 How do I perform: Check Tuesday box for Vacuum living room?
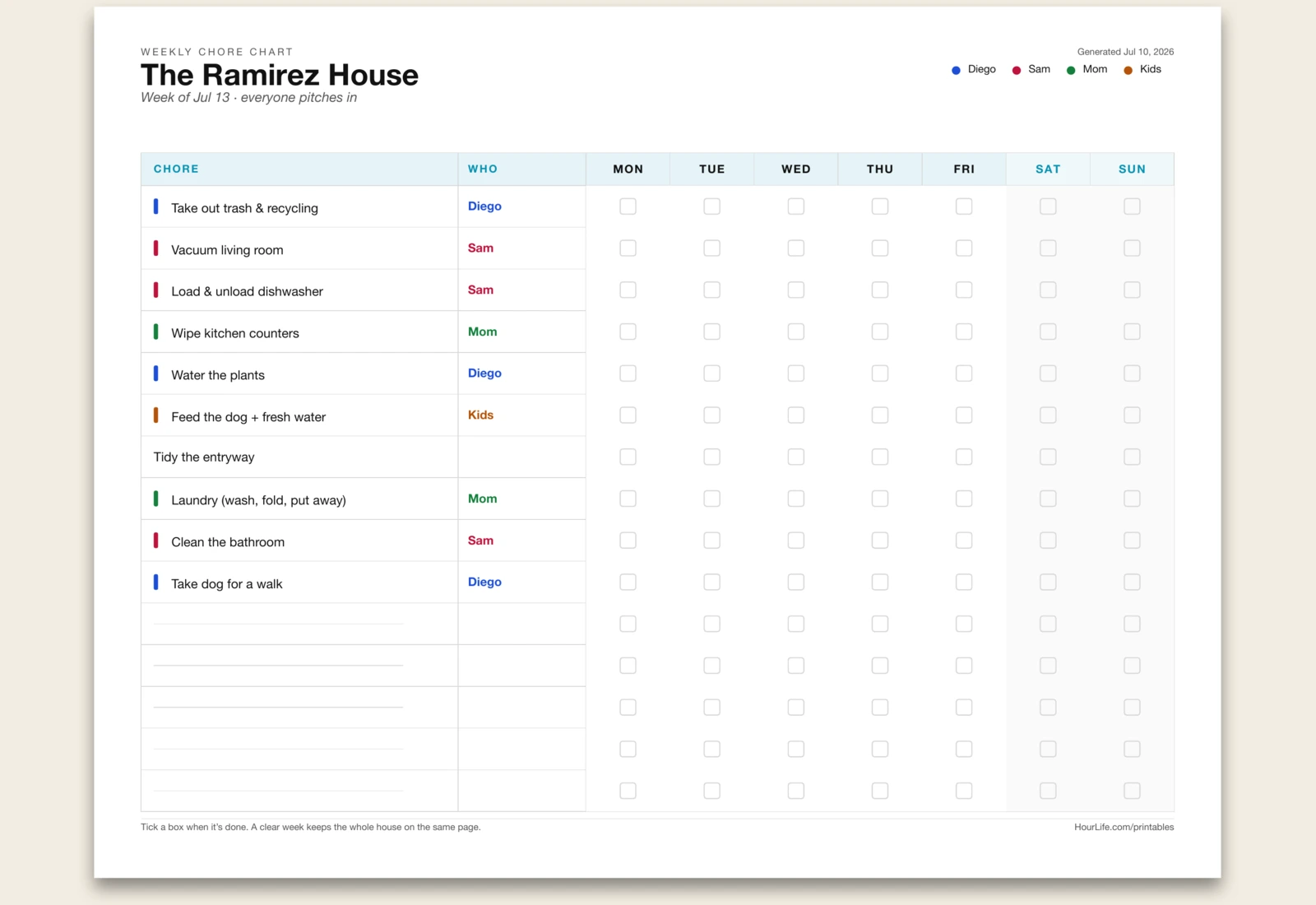[x=711, y=248]
